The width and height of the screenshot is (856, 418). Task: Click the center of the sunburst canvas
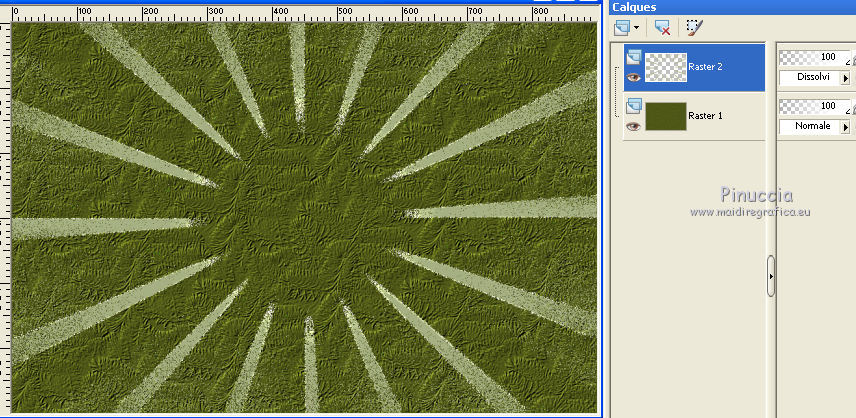[304, 217]
